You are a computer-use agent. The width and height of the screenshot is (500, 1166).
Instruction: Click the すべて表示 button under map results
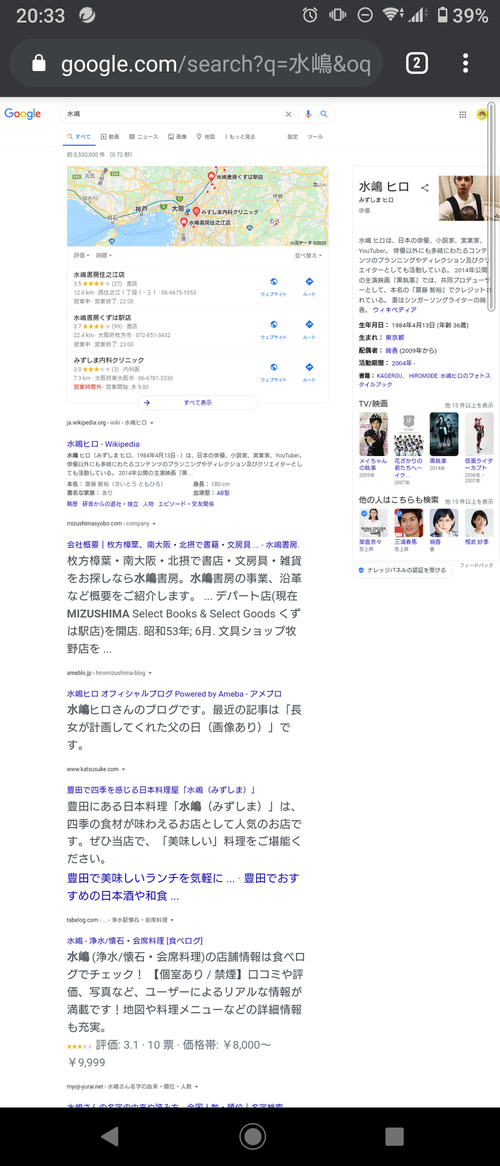197,402
